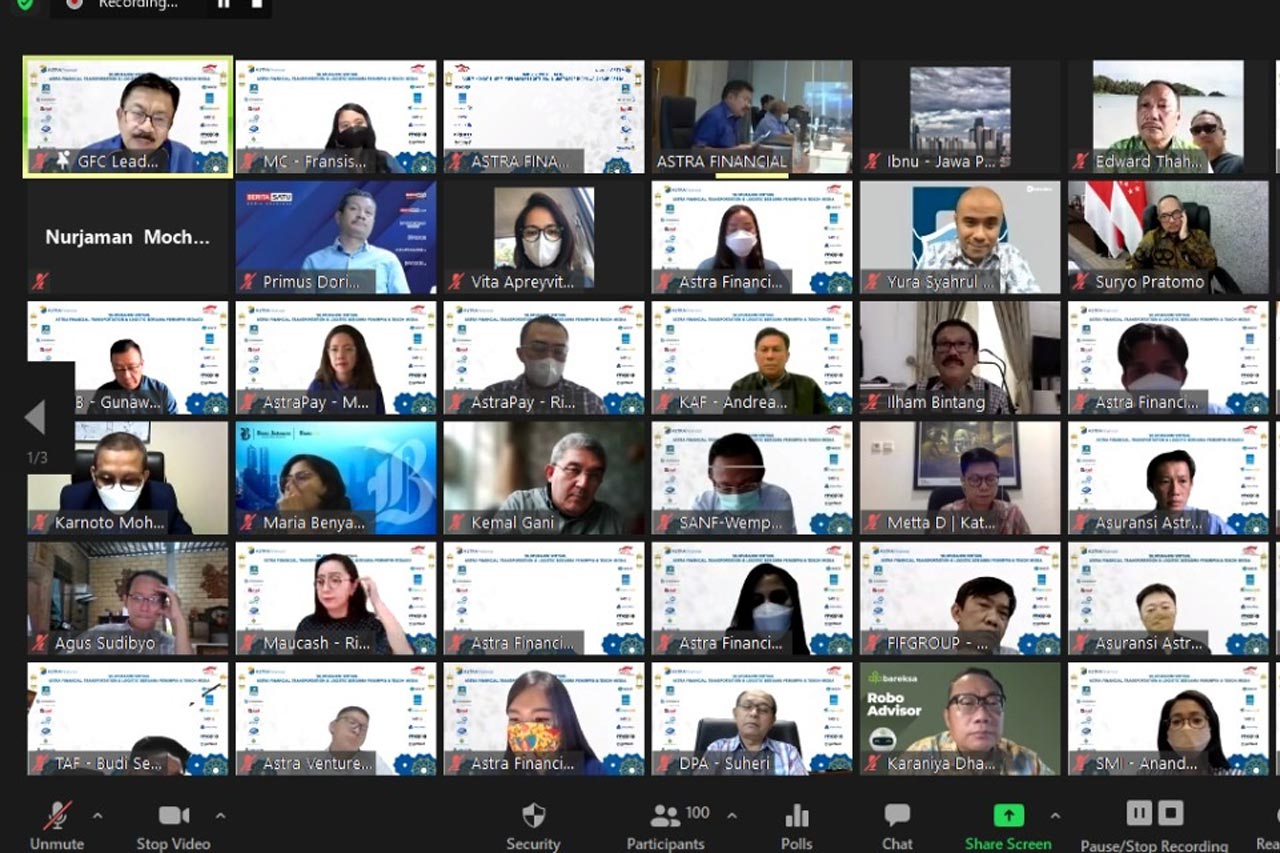The width and height of the screenshot is (1280, 853).
Task: Select Suryo Pratomo's video tile
Action: pyautogui.click(x=1168, y=237)
